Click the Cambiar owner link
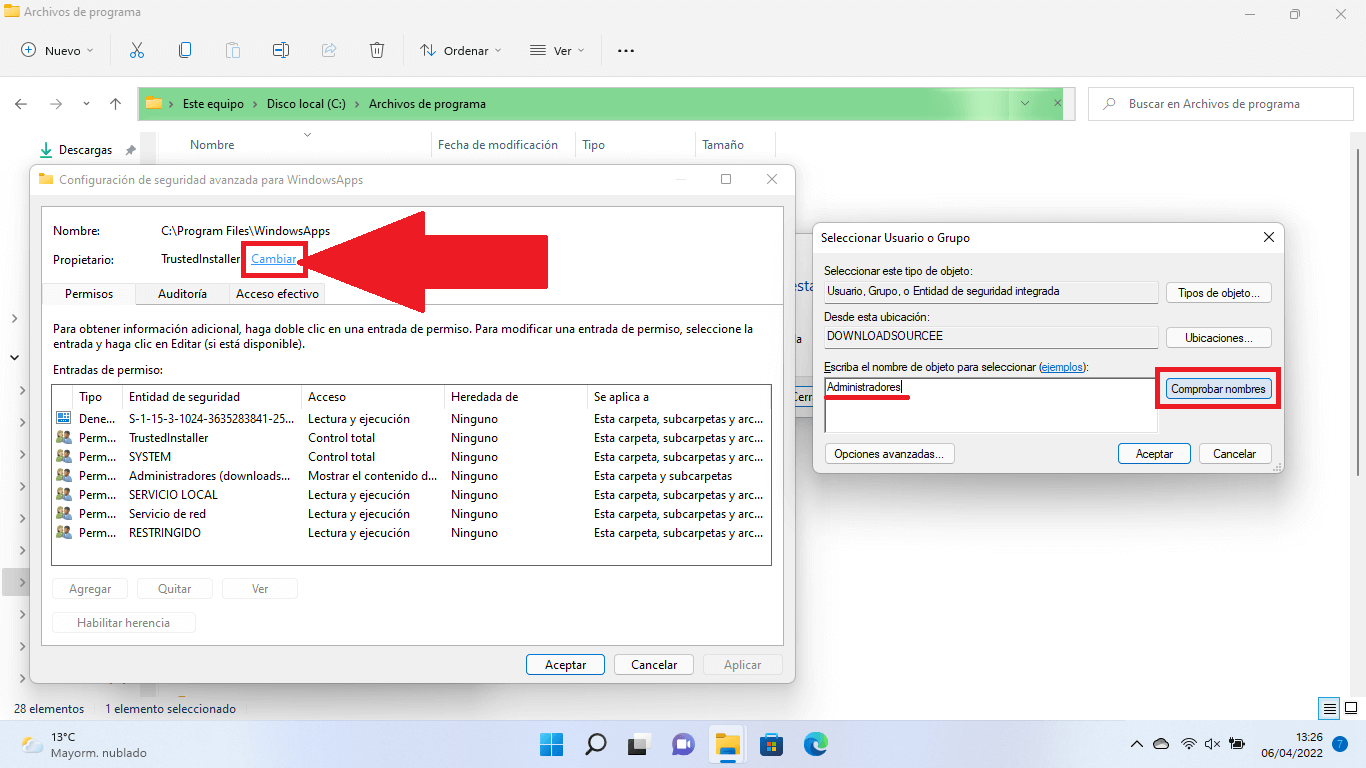Viewport: 1366px width, 768px height. point(273,259)
